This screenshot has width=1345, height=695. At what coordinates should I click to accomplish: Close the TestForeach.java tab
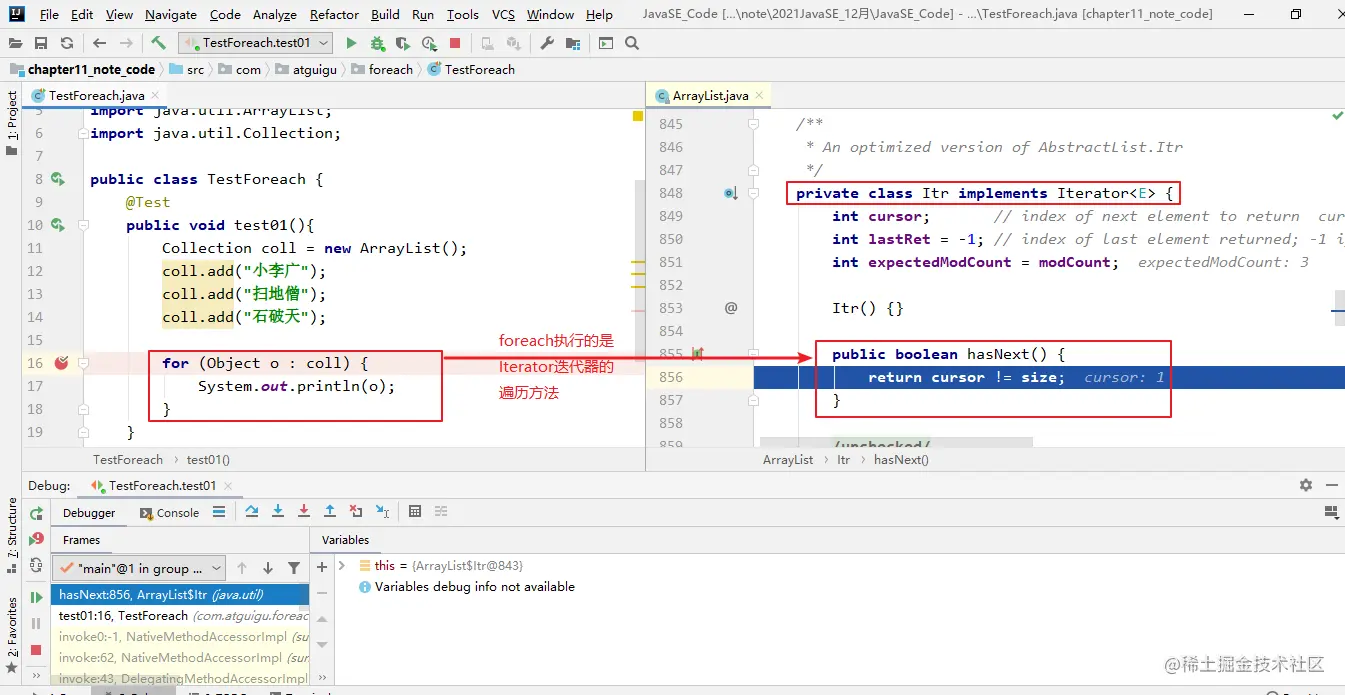tap(155, 96)
